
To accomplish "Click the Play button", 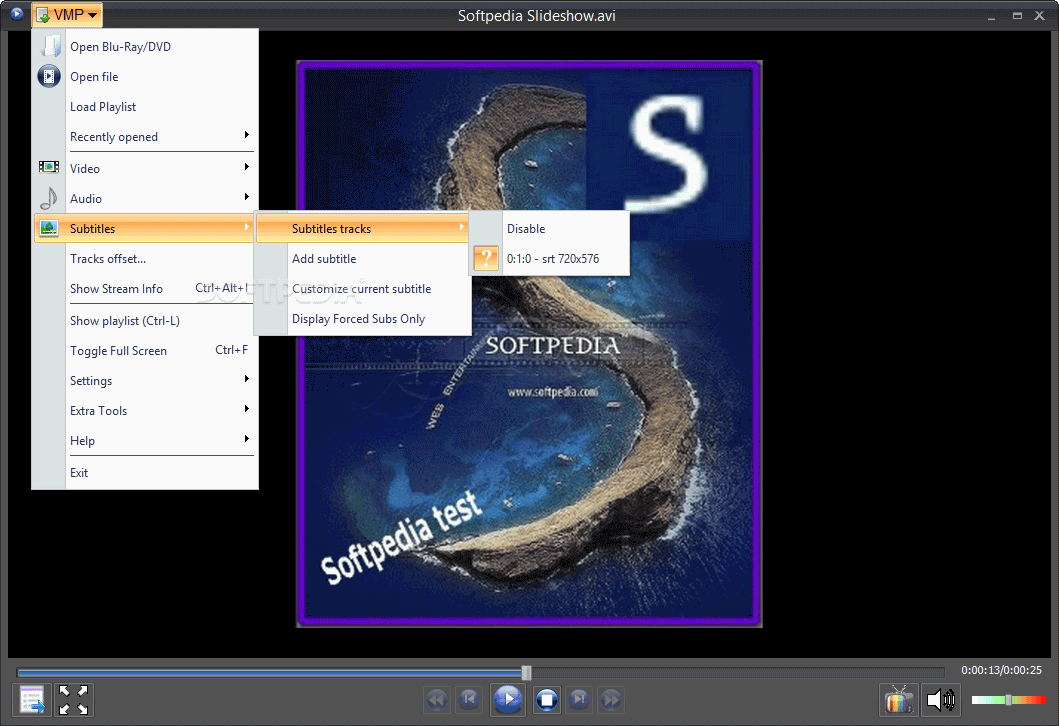I will pos(508,700).
